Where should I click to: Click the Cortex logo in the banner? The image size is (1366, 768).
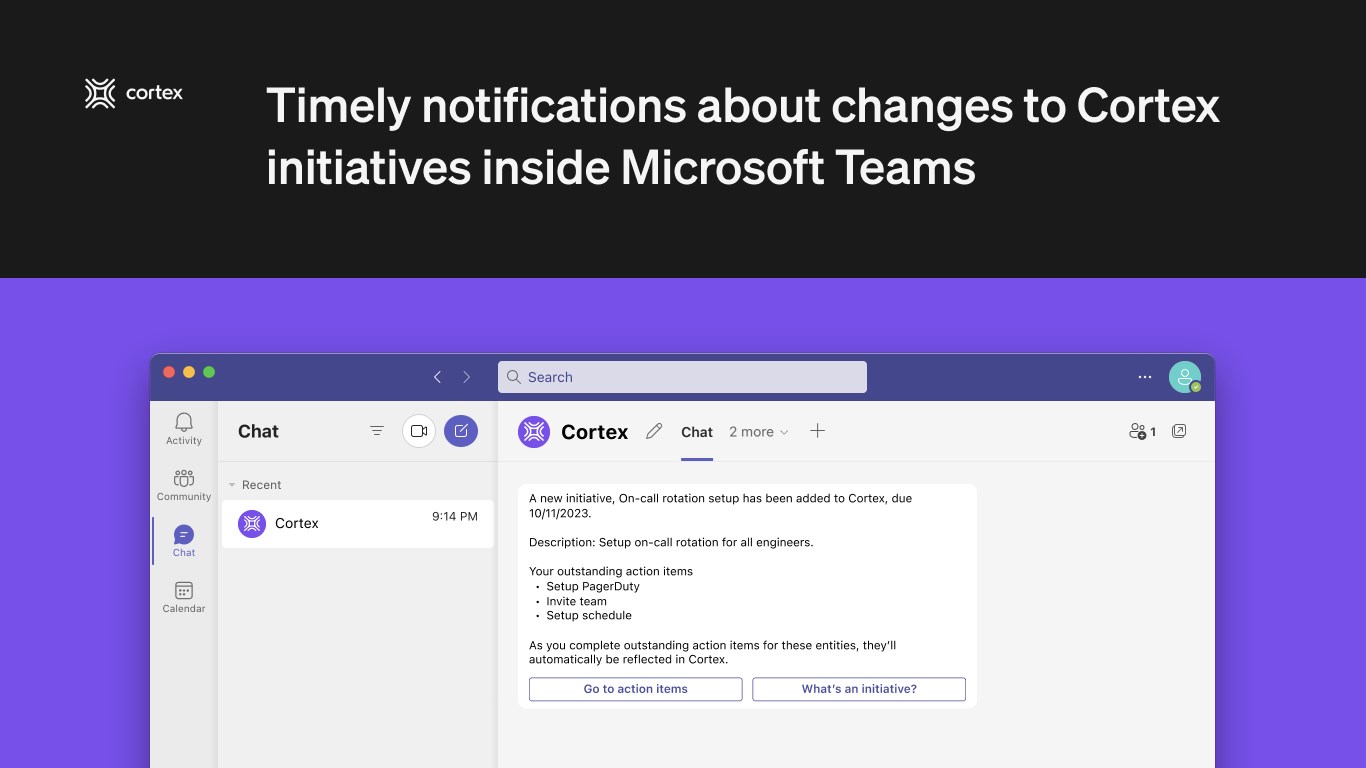(x=134, y=93)
